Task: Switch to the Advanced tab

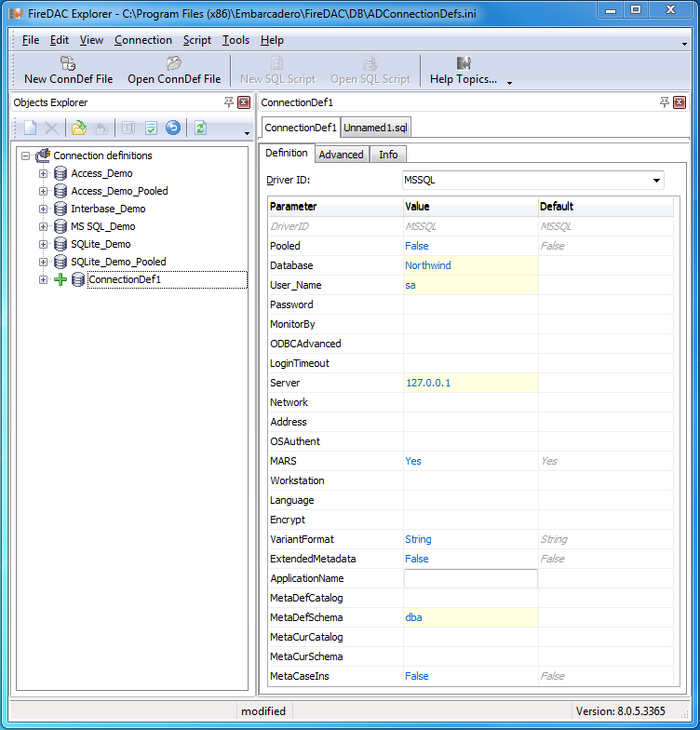Action: click(x=341, y=155)
